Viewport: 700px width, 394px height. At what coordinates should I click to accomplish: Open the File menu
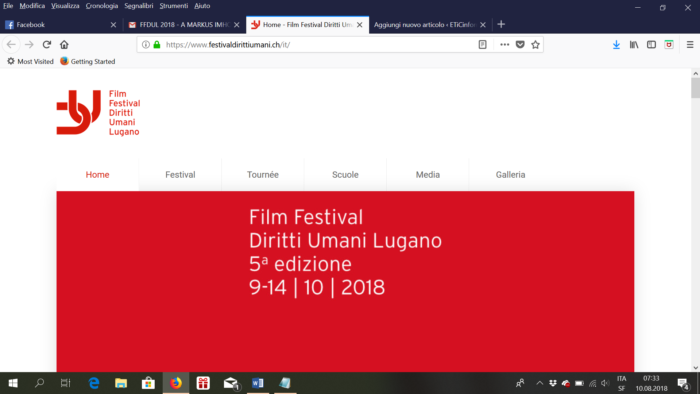[8, 6]
